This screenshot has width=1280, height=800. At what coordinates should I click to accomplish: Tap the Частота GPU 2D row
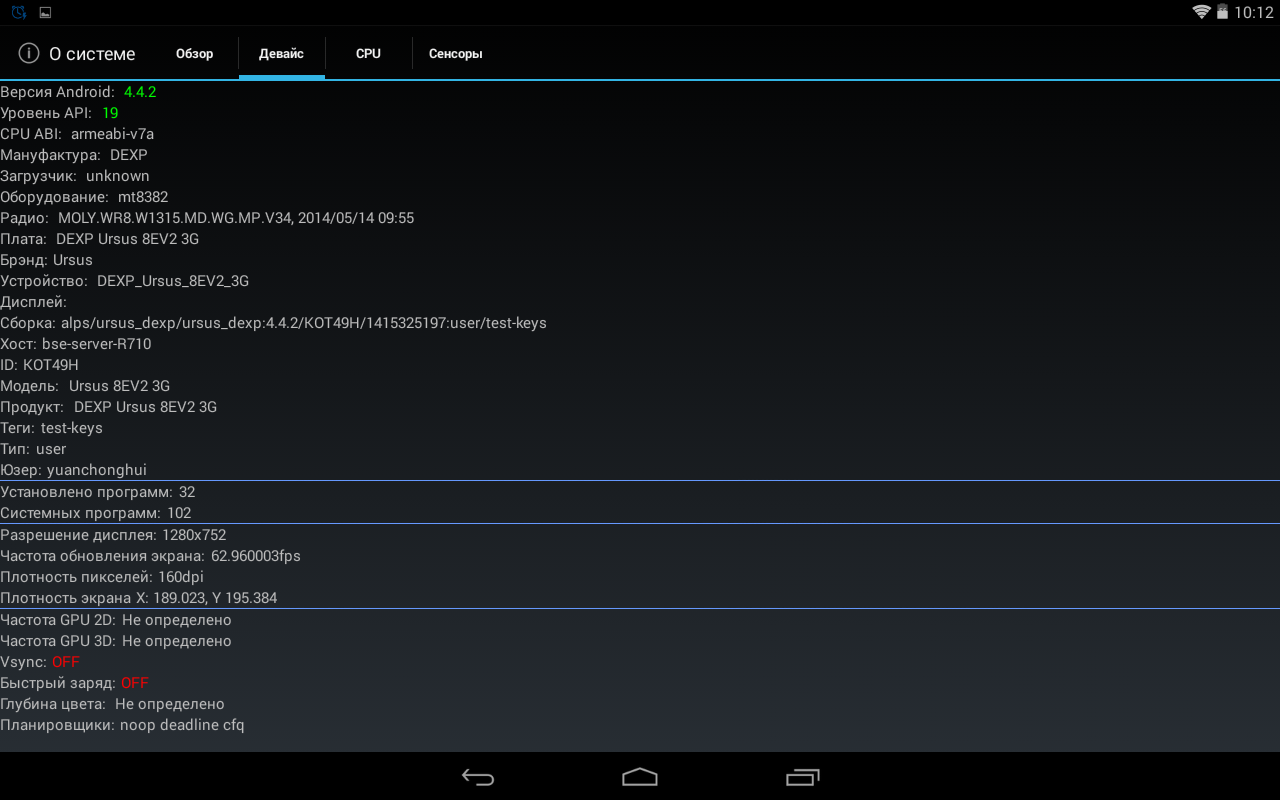point(640,620)
